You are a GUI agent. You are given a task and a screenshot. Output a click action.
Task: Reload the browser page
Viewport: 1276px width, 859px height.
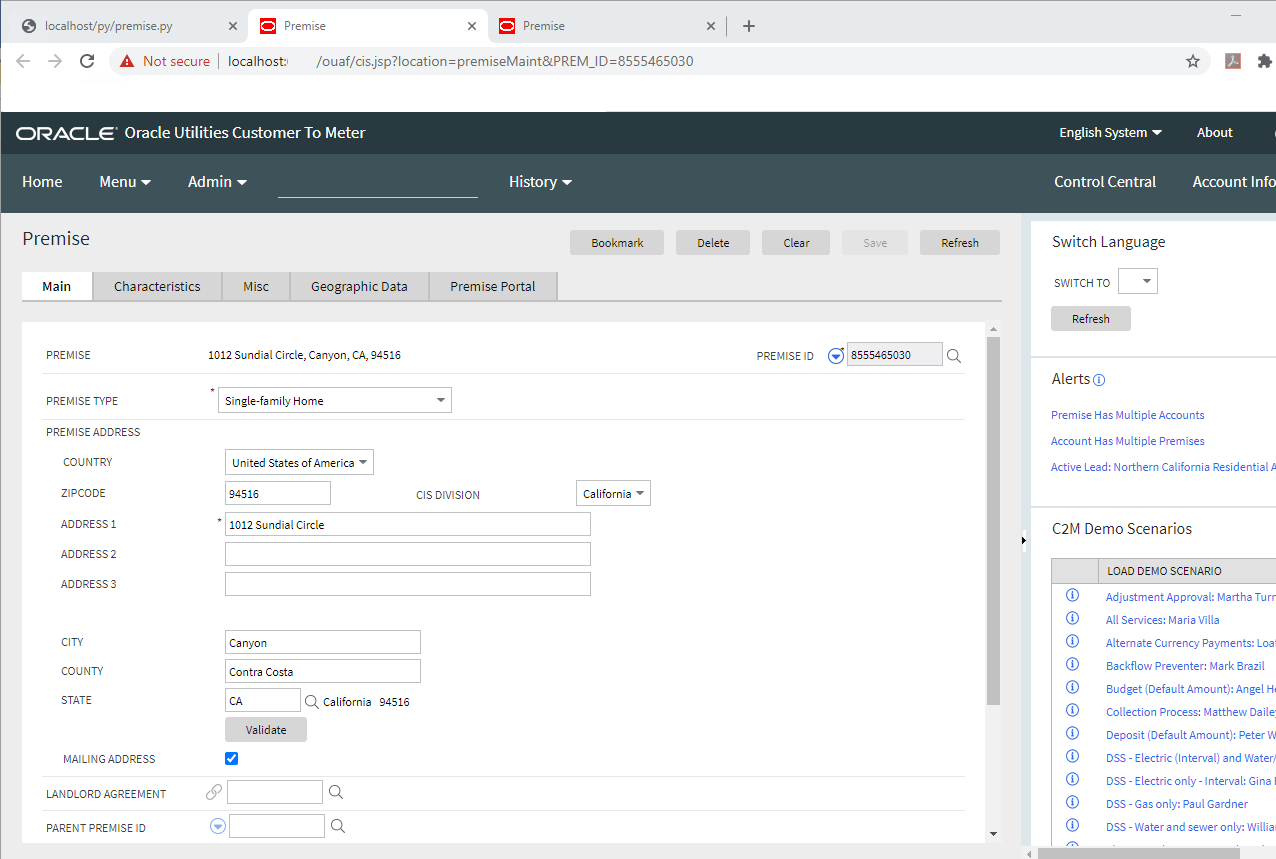click(x=87, y=61)
